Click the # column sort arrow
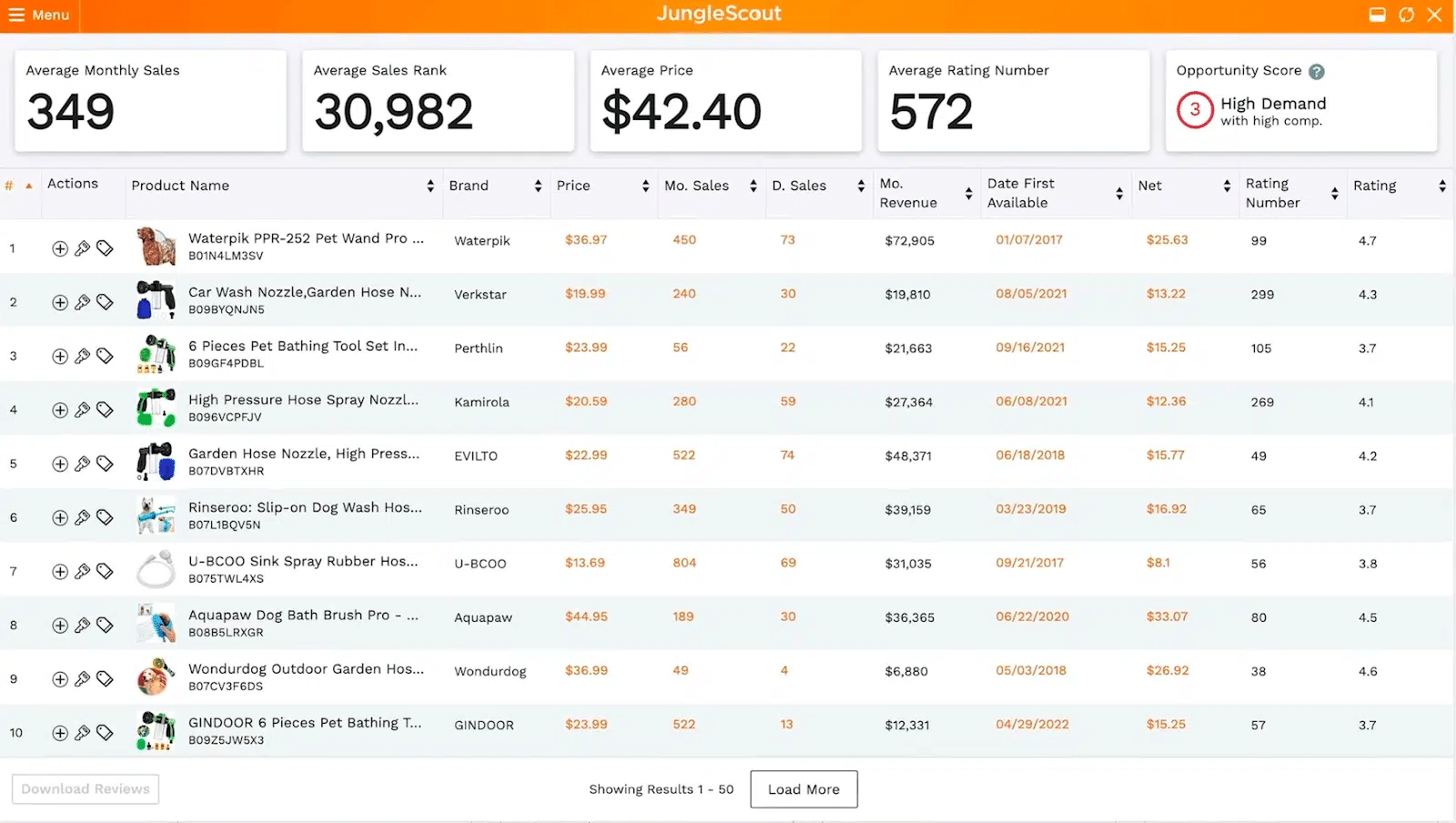Screen dimensions: 1456x823 click(x=29, y=186)
